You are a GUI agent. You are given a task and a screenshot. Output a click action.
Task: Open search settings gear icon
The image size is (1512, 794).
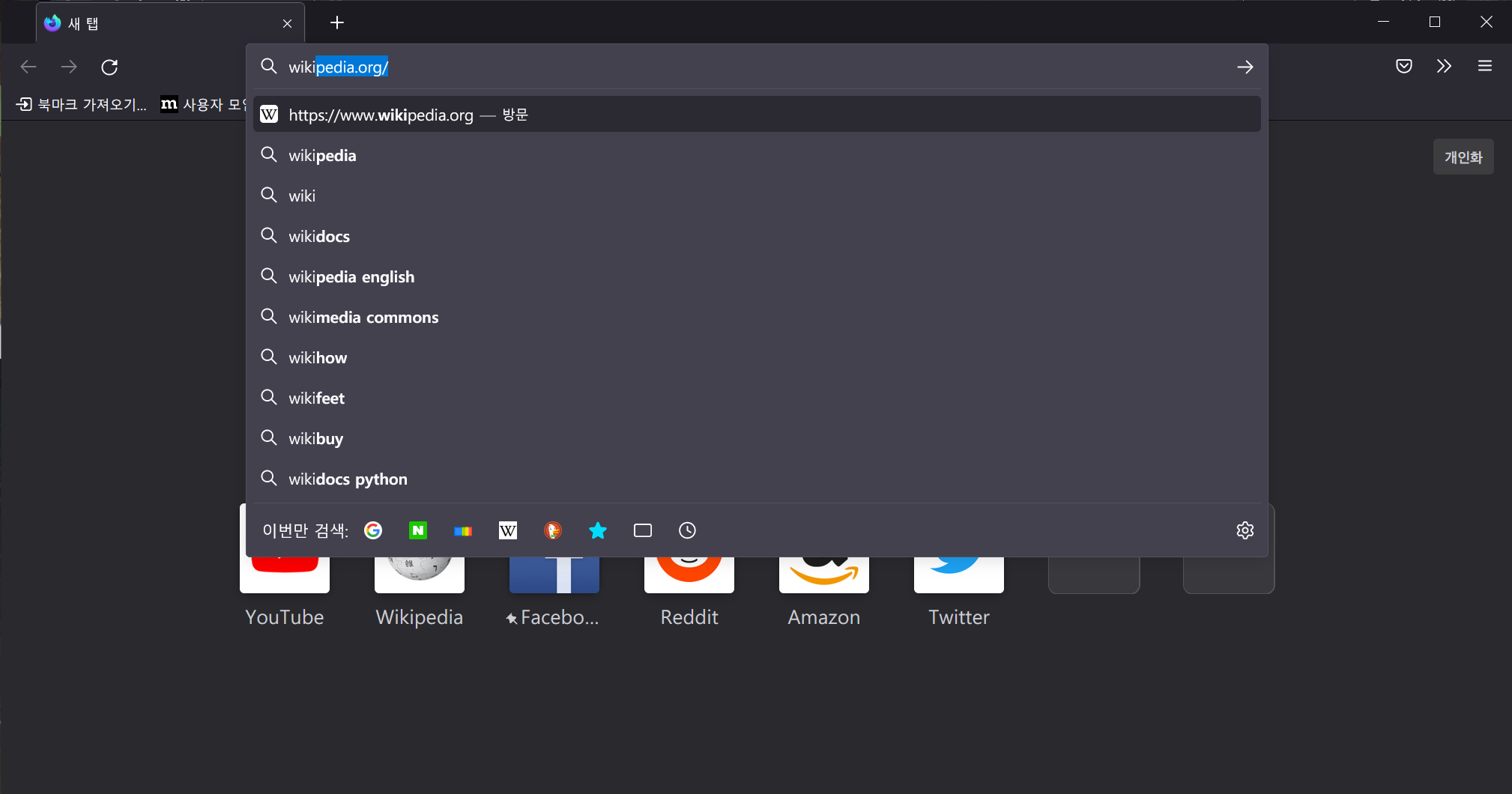tap(1245, 530)
